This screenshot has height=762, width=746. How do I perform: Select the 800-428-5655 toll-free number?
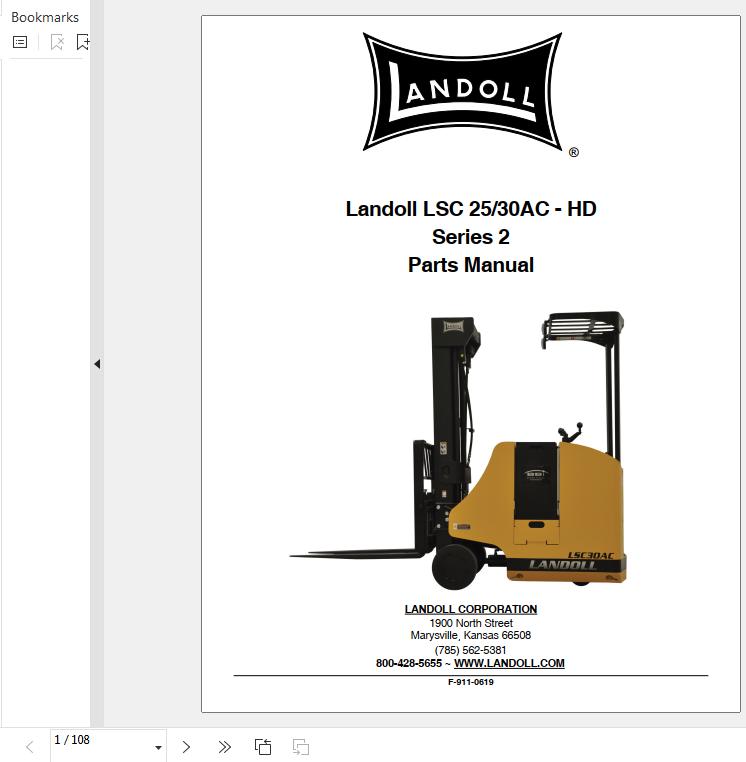[x=409, y=663]
